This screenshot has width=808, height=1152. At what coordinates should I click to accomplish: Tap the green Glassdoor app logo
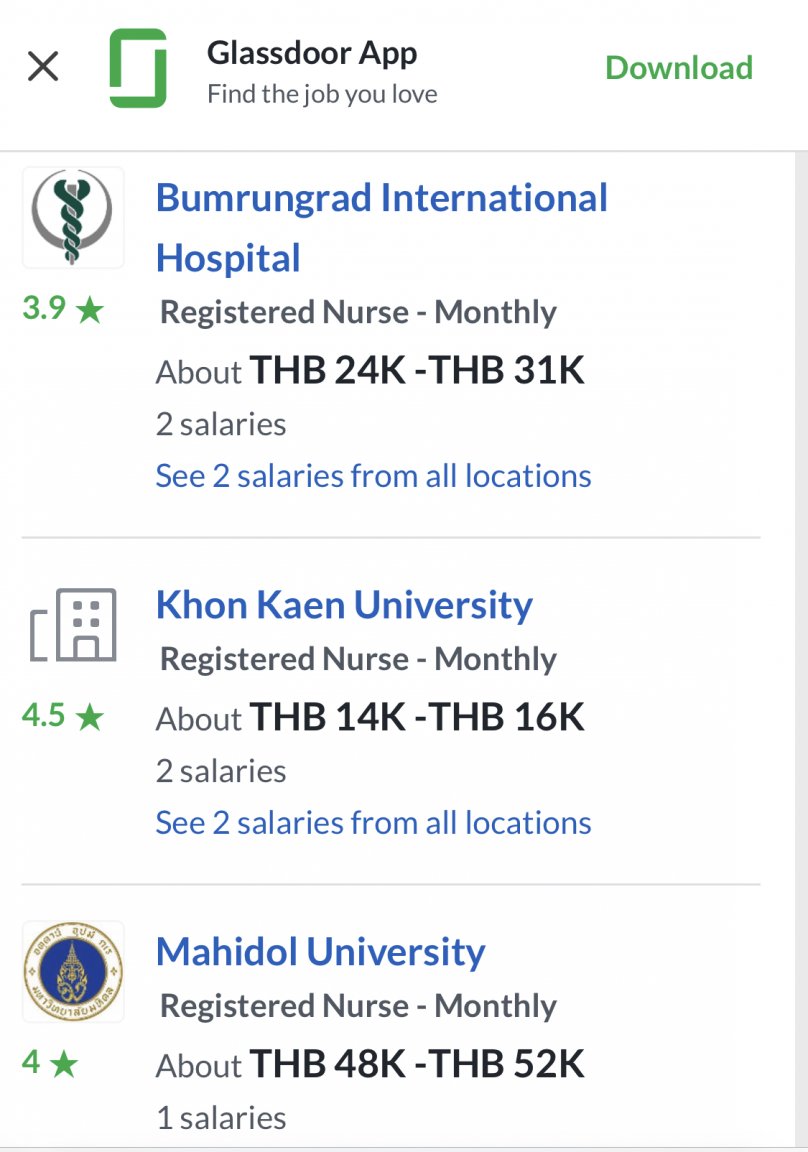[x=138, y=68]
